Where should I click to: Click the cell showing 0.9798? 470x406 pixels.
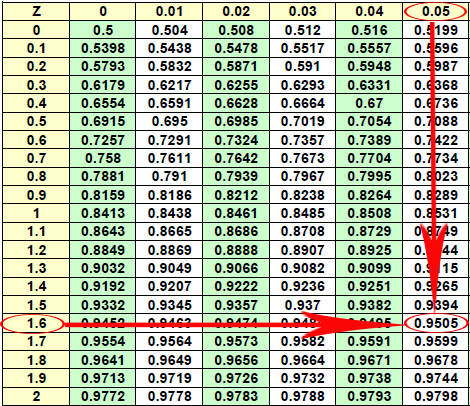(435, 396)
